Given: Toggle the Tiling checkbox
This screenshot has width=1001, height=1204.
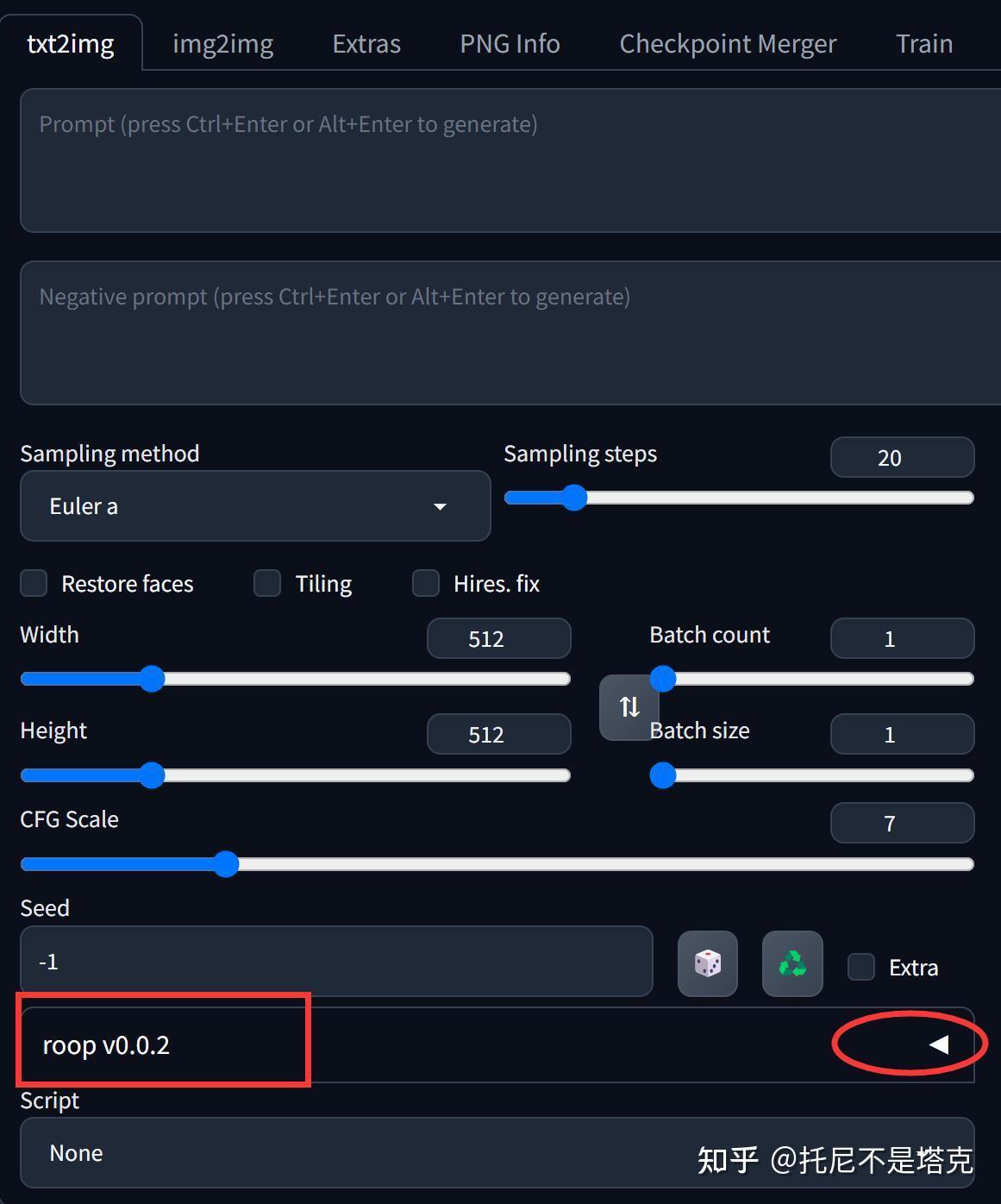Looking at the screenshot, I should coord(267,584).
